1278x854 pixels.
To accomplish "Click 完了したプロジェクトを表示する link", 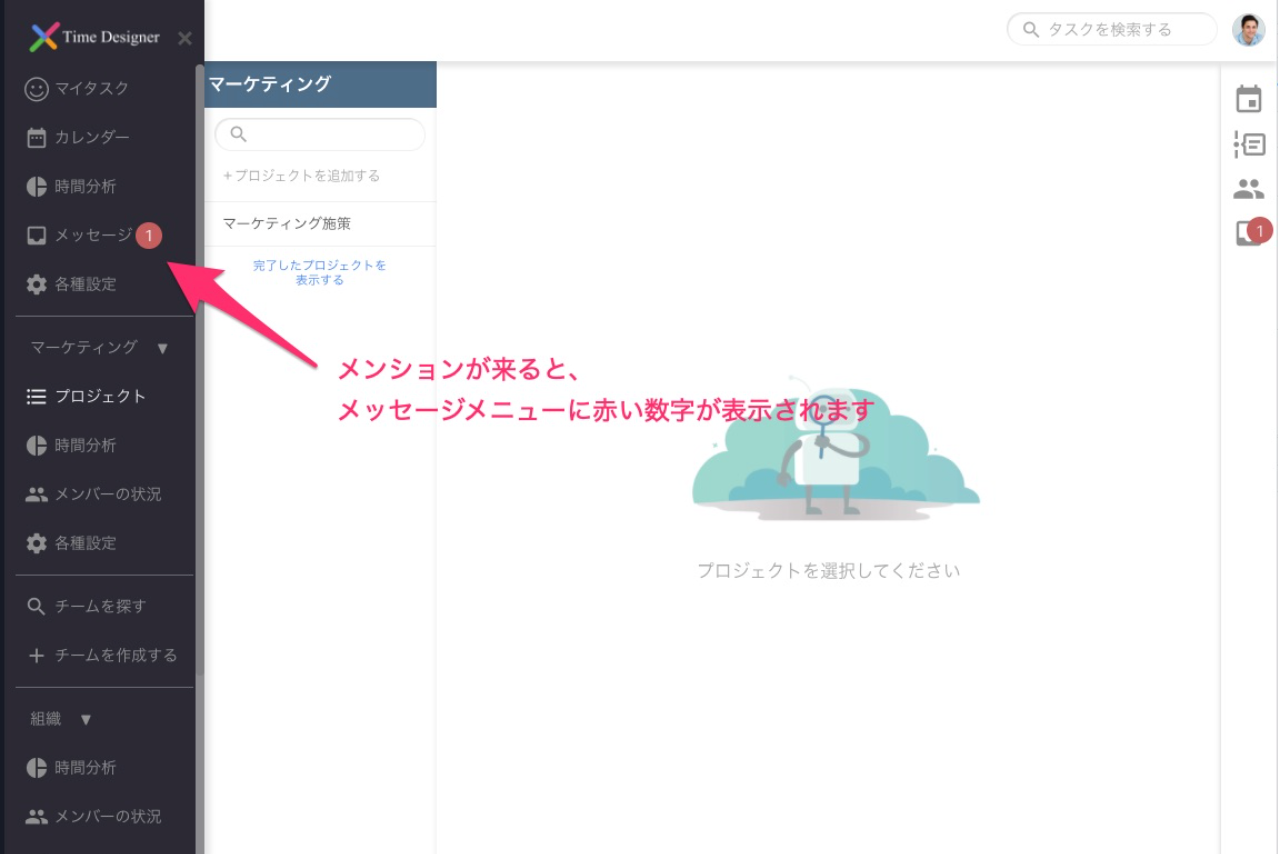I will pyautogui.click(x=319, y=271).
